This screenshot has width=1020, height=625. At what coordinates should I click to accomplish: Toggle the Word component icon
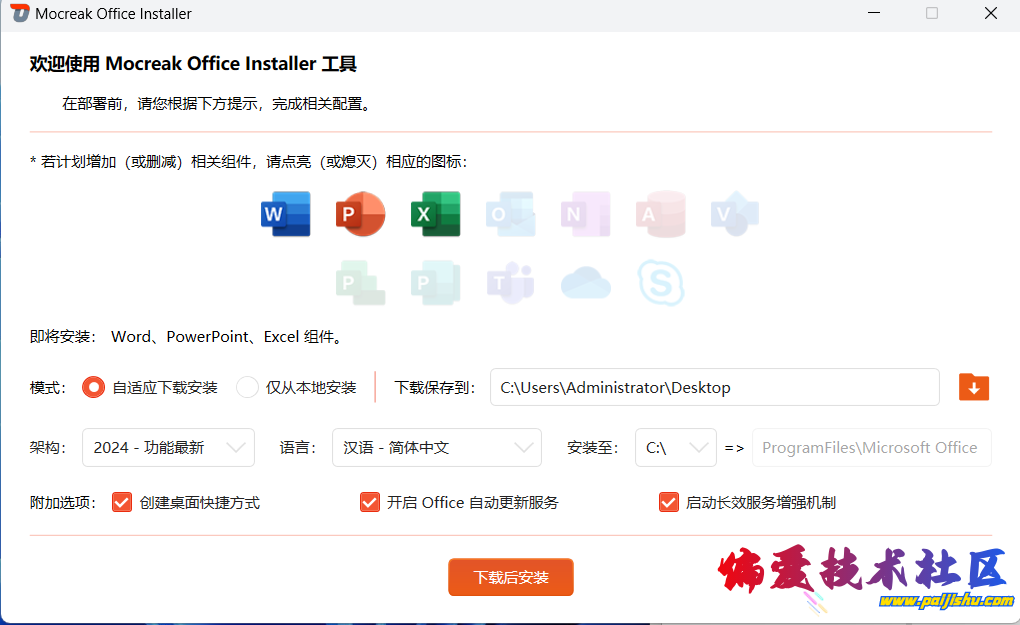coord(285,214)
